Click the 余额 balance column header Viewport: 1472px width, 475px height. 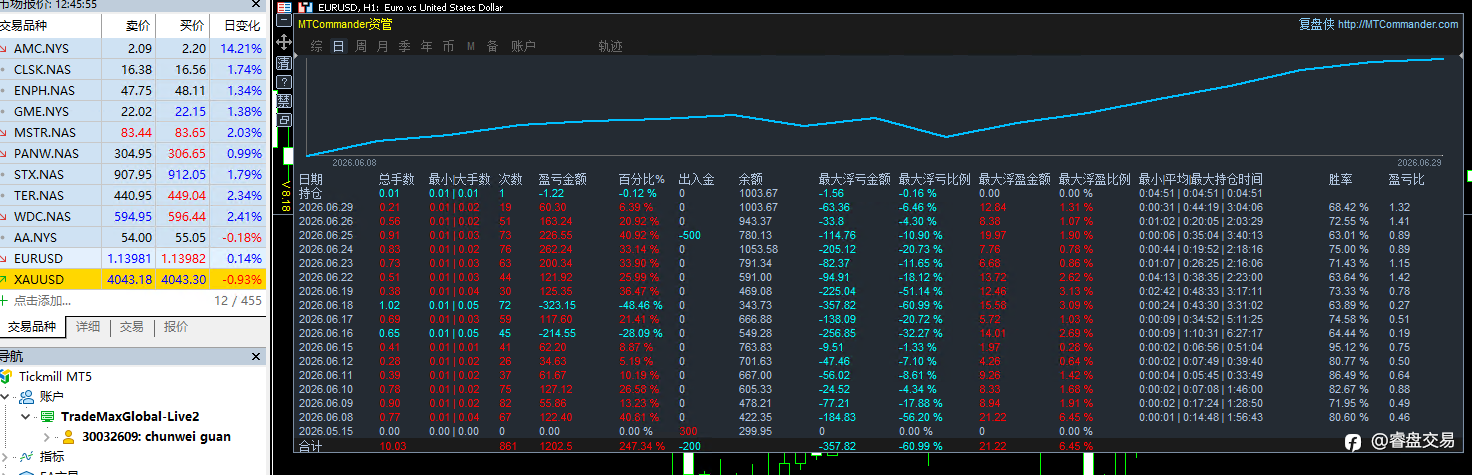click(x=751, y=179)
